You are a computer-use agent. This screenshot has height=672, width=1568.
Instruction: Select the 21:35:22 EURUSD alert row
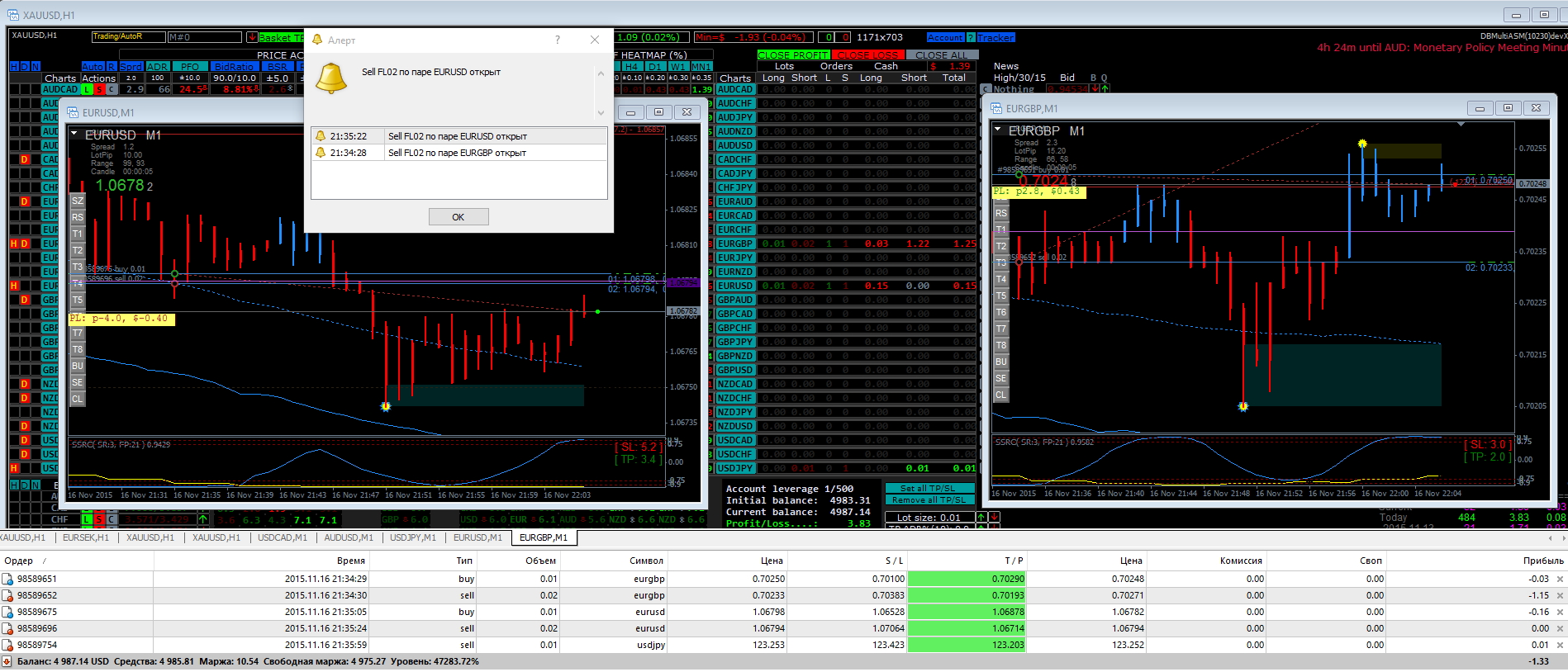(459, 136)
